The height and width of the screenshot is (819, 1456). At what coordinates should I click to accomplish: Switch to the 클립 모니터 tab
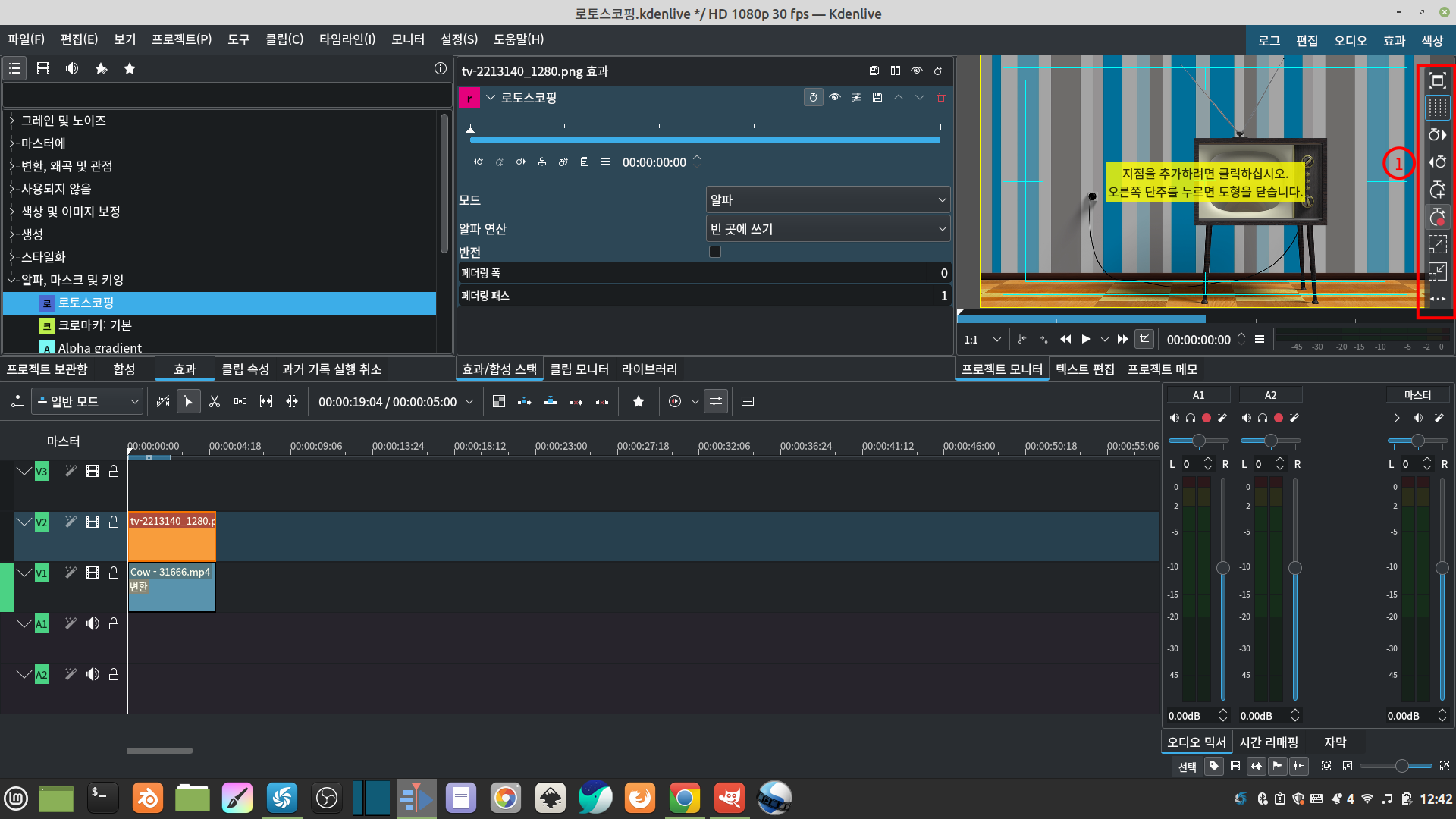[579, 369]
